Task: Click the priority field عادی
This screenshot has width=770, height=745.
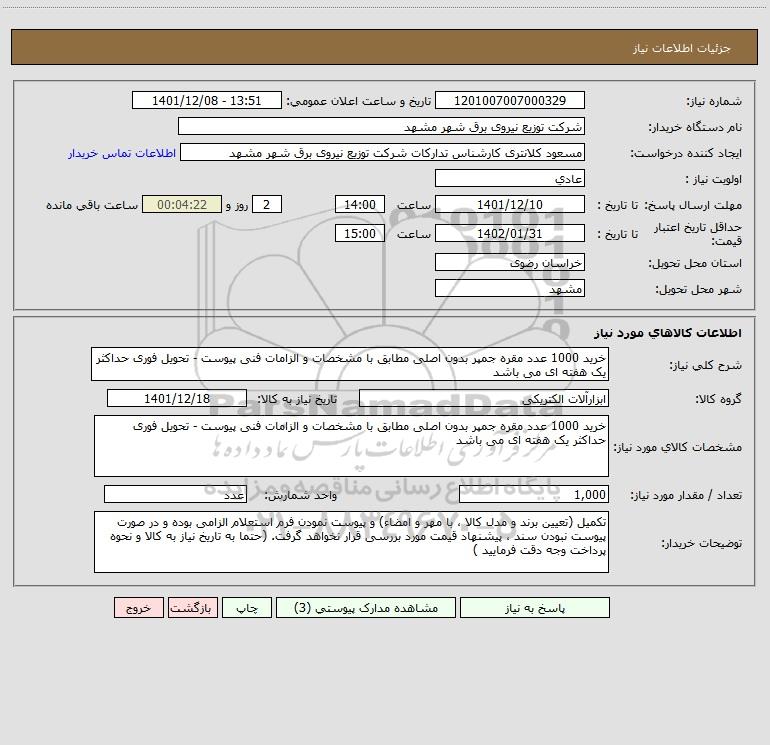Action: [x=510, y=179]
